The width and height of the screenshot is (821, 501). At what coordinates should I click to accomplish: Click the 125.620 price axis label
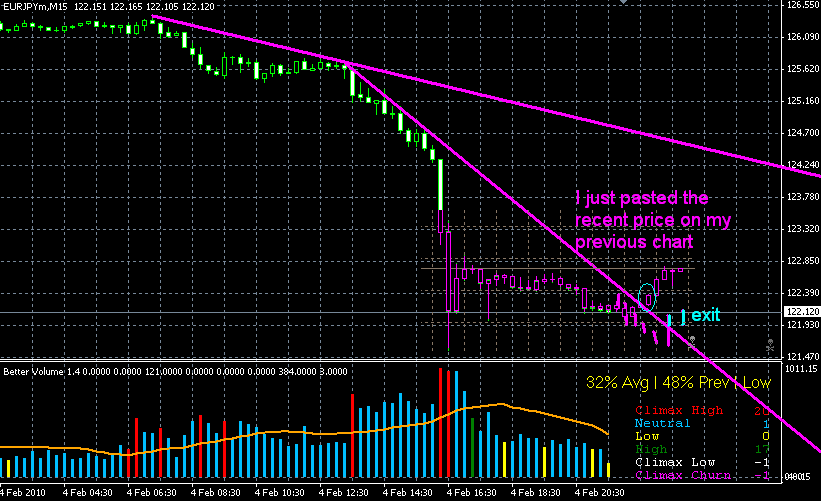click(x=802, y=69)
